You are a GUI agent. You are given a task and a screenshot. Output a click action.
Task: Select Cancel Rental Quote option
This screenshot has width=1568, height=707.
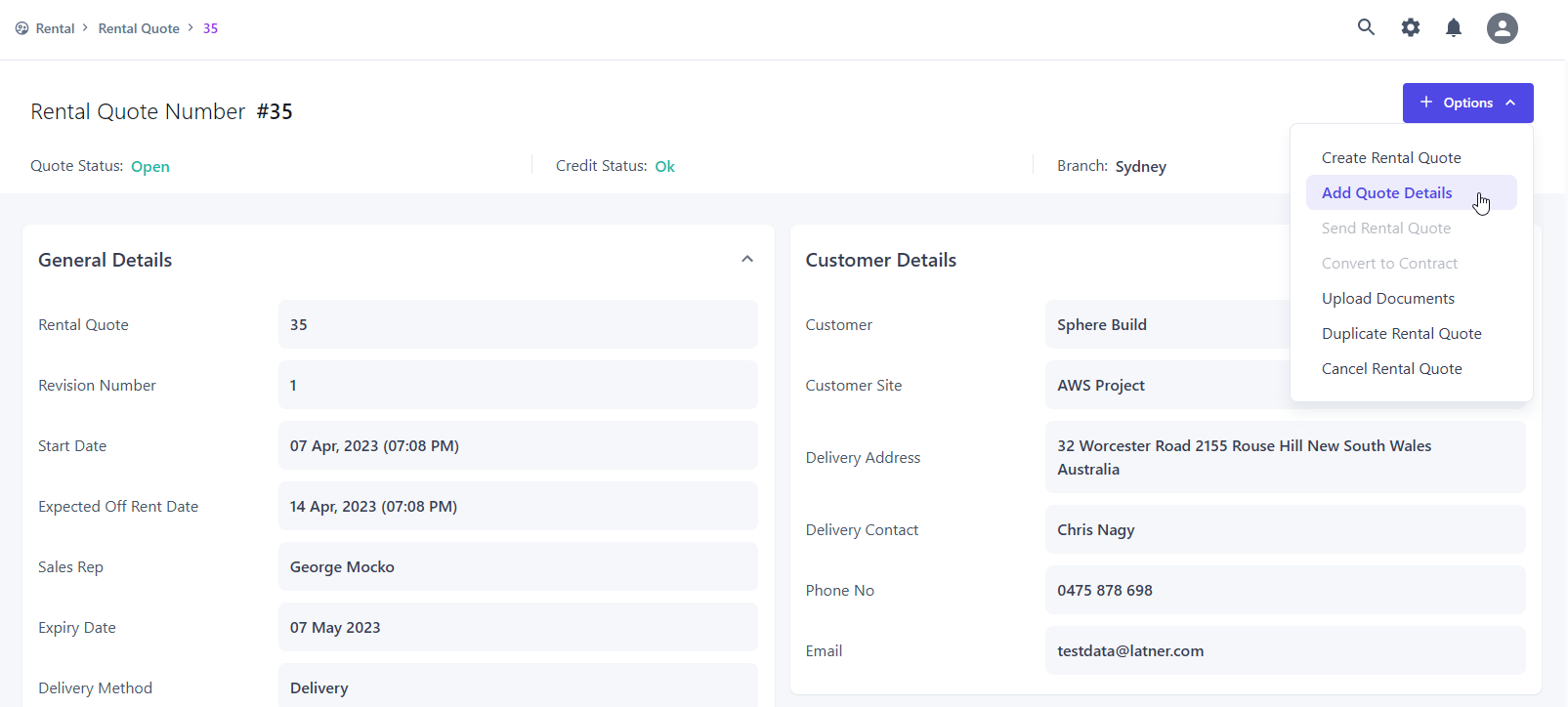(x=1391, y=369)
